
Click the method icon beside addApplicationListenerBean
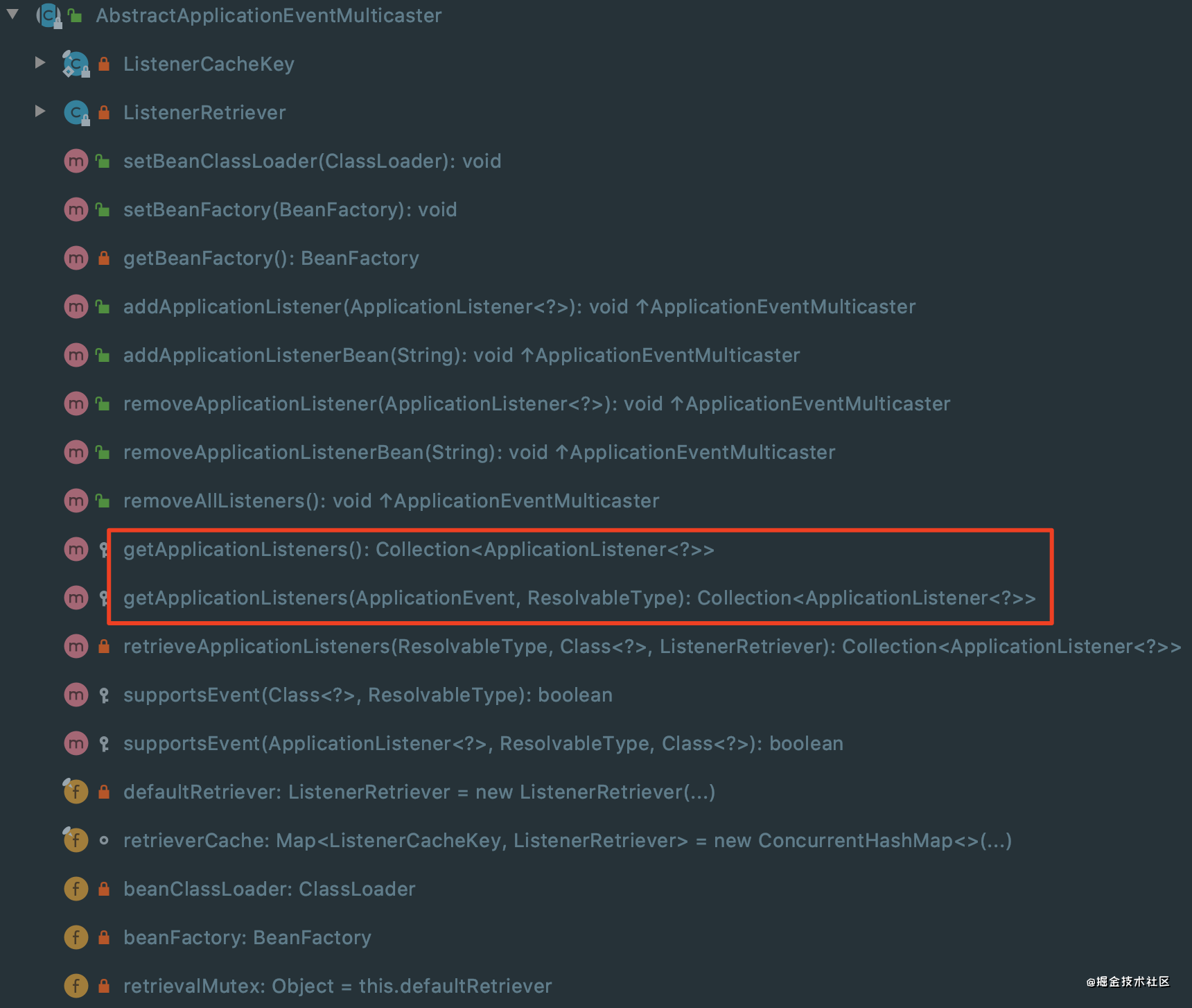click(75, 354)
